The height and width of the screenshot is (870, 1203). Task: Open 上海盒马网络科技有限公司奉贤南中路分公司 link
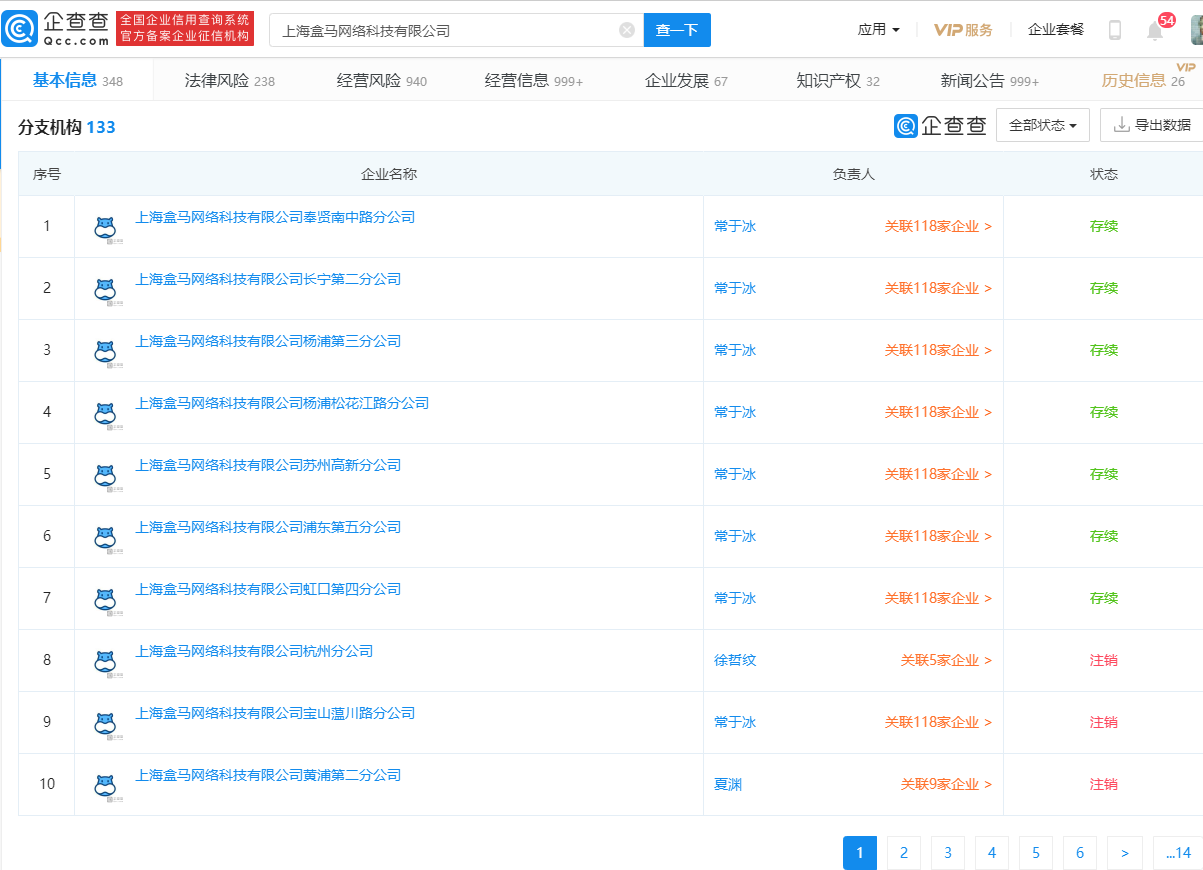pos(275,217)
